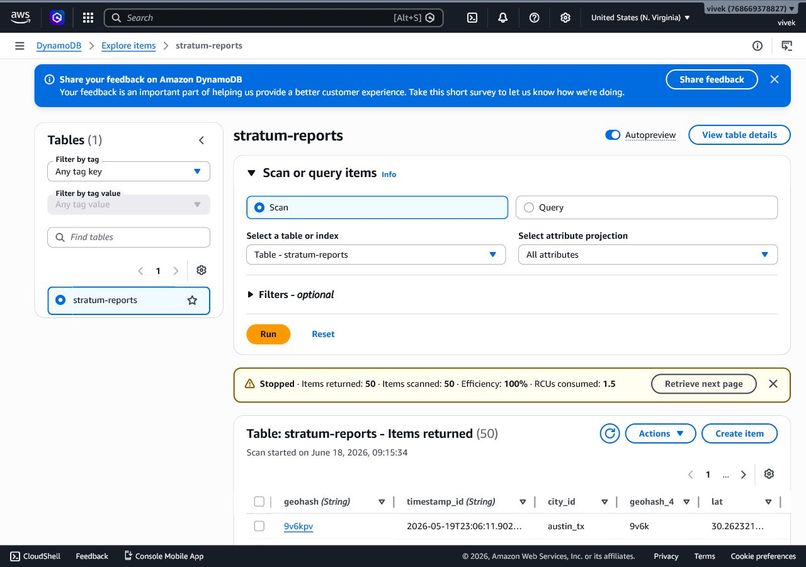Click Retrieve next page button
The width and height of the screenshot is (806, 567).
coord(704,383)
